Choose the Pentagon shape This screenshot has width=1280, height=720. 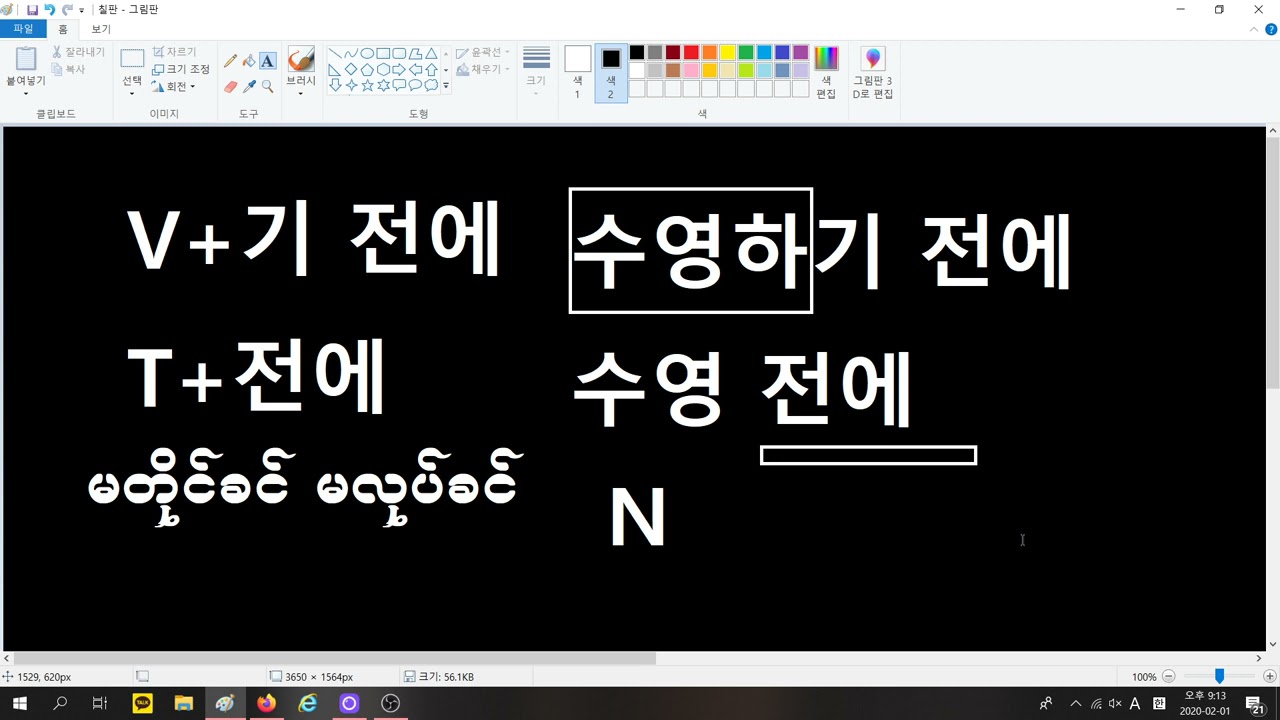[x=367, y=70]
